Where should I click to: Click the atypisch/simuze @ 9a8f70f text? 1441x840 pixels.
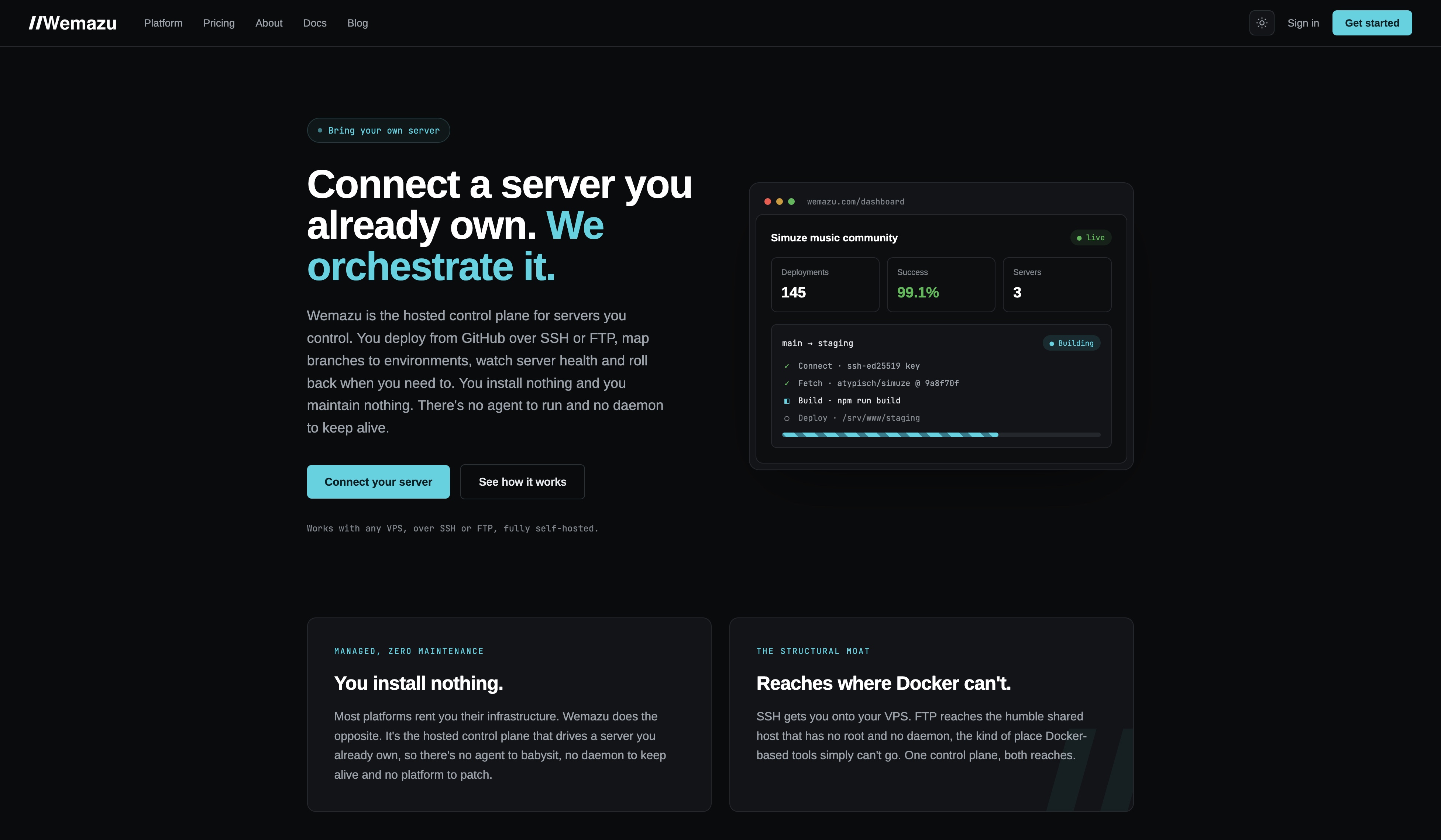(x=898, y=383)
